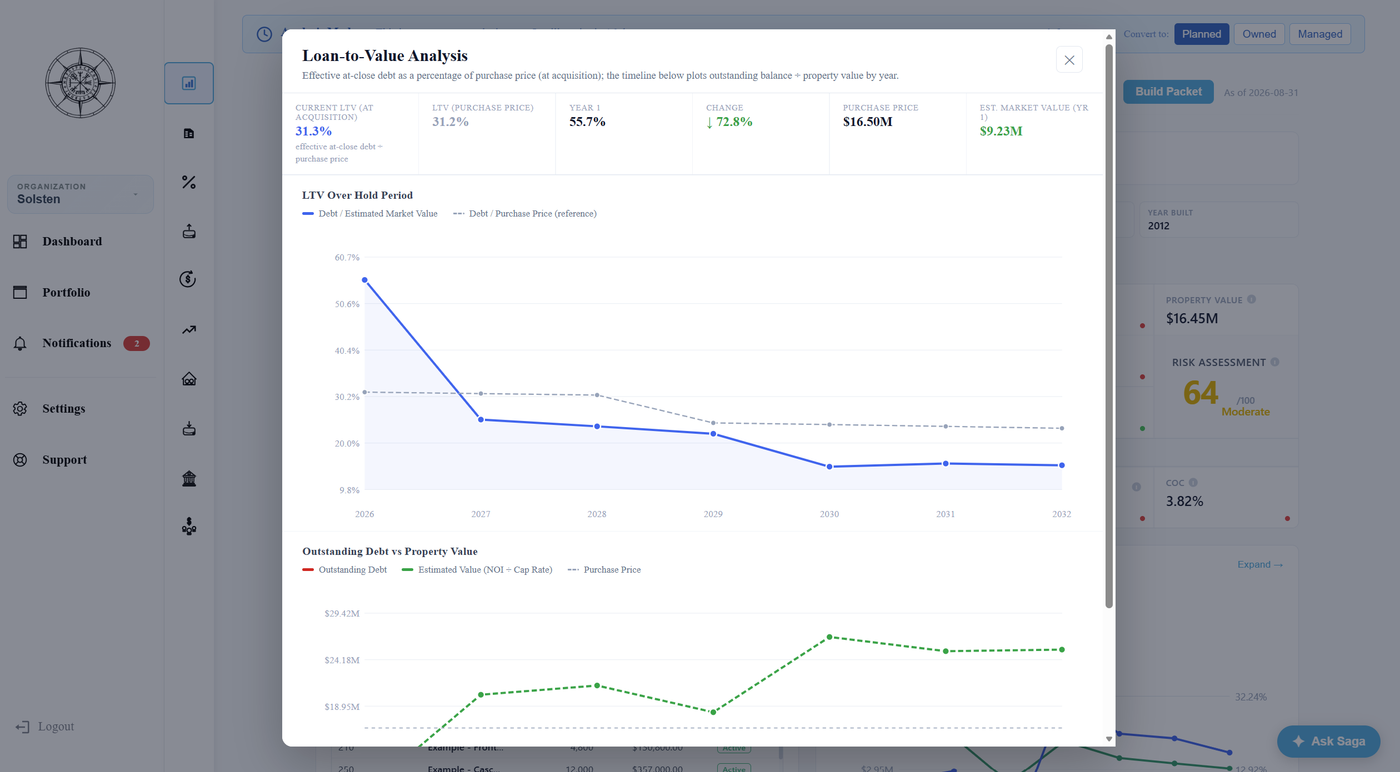The image size is (1400, 772).
Task: Click the Year Built 2012 field
Action: point(1219,220)
